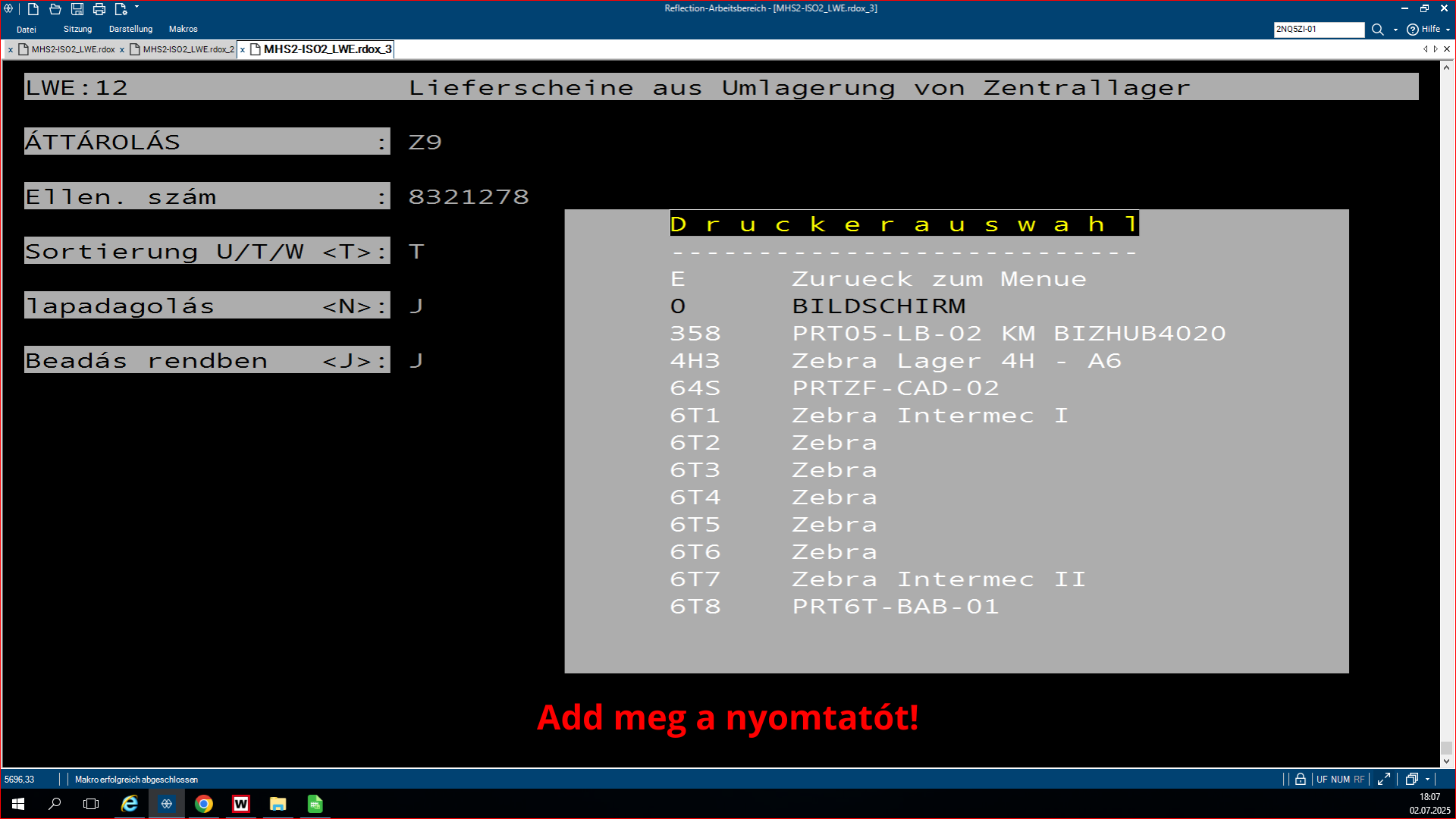
Task: Toggle full screen mode via status bar arrows
Action: coord(1384,779)
